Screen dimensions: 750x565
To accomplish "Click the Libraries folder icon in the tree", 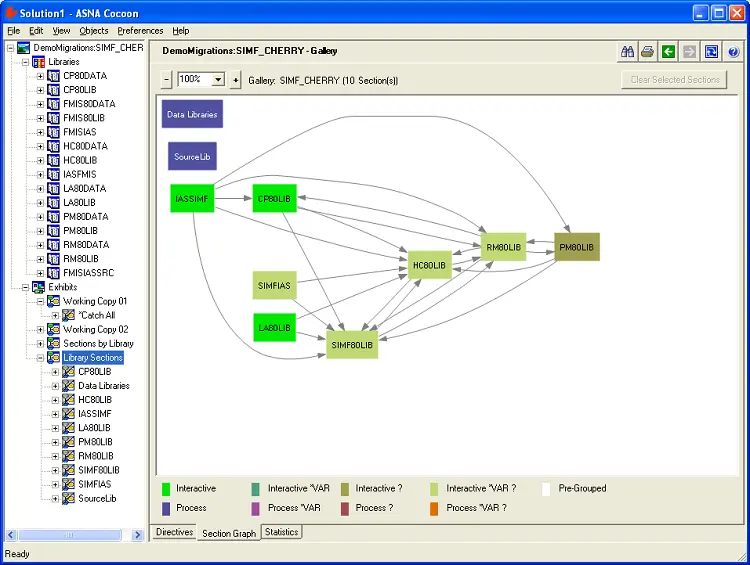I will pyautogui.click(x=39, y=62).
